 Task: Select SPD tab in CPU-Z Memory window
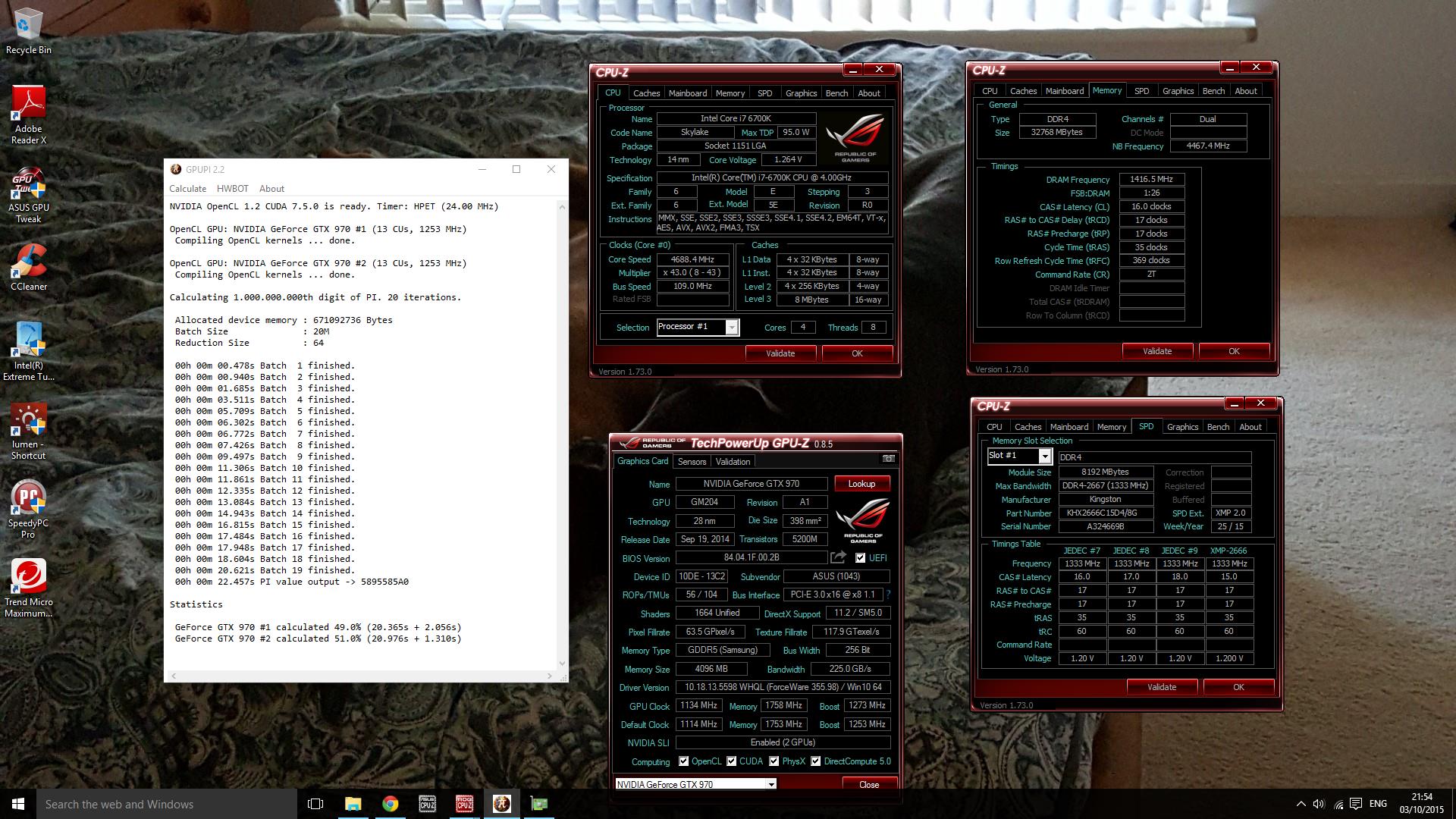tap(1141, 91)
